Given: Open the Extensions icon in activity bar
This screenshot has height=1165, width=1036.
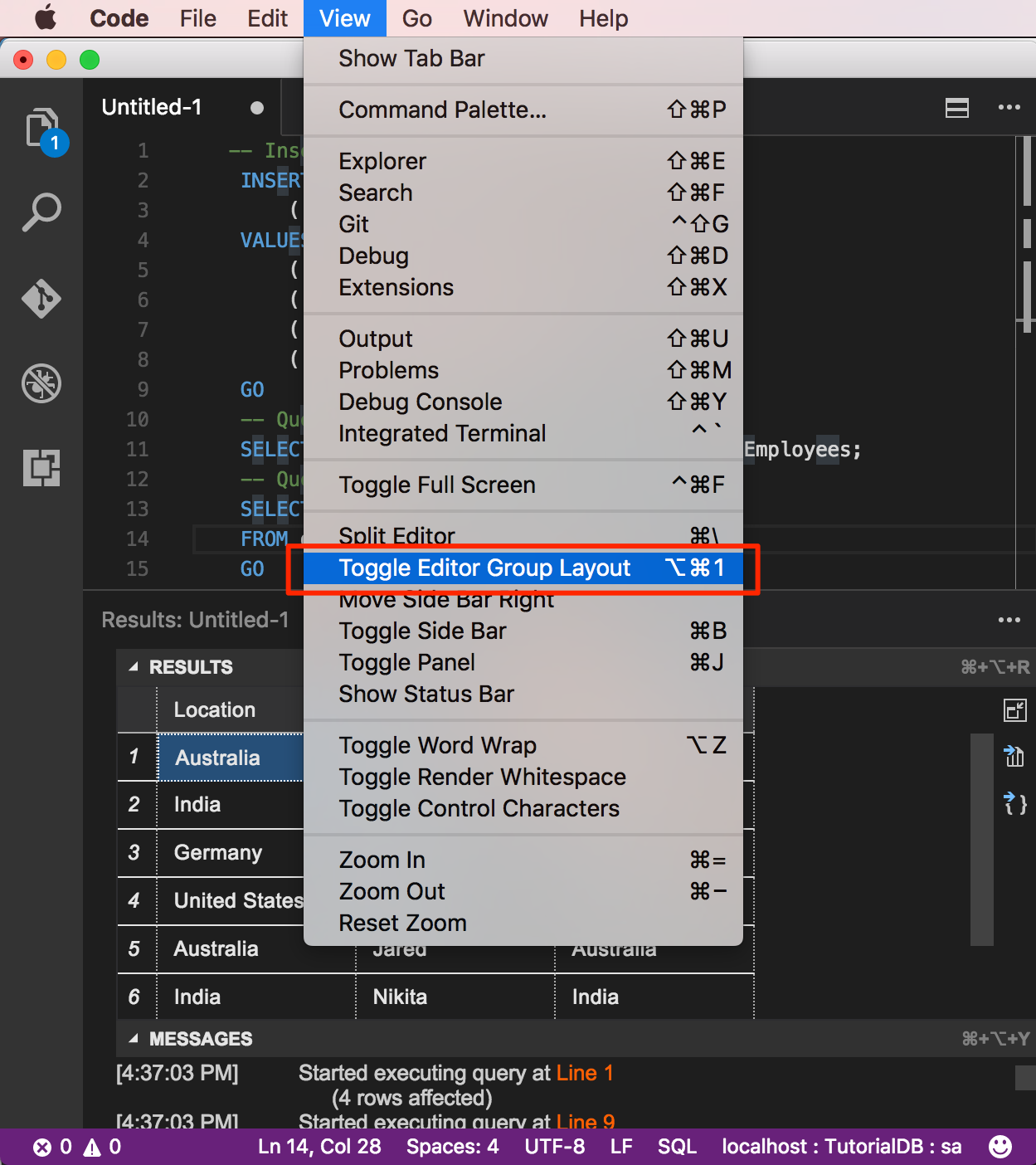Looking at the screenshot, I should [41, 468].
